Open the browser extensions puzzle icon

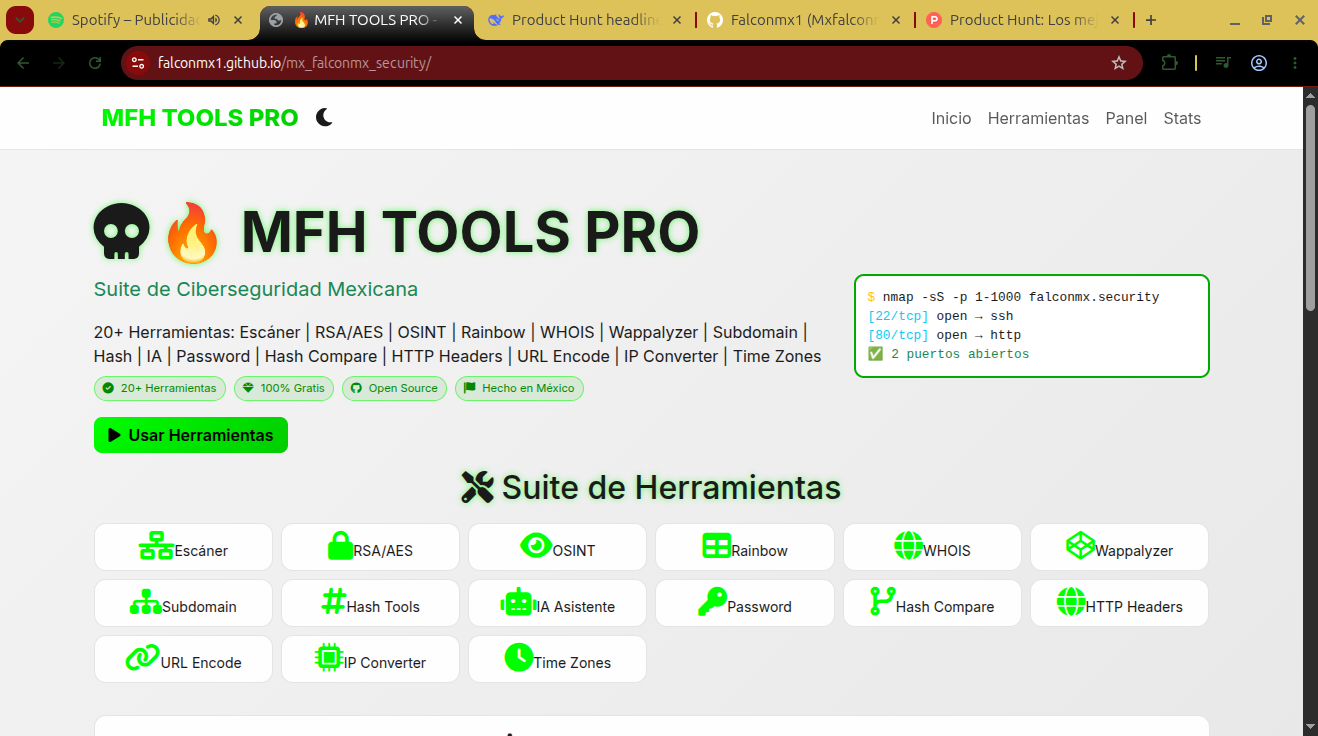(1169, 63)
